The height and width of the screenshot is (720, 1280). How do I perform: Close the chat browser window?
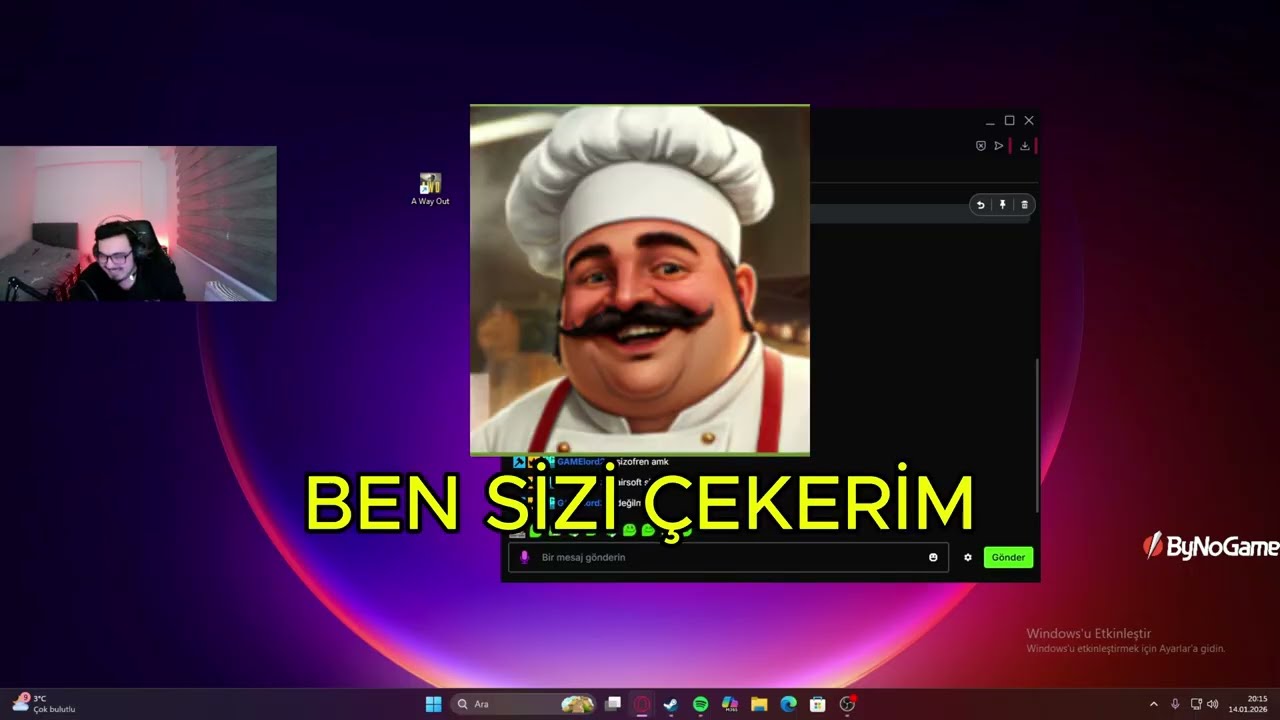coord(1029,121)
